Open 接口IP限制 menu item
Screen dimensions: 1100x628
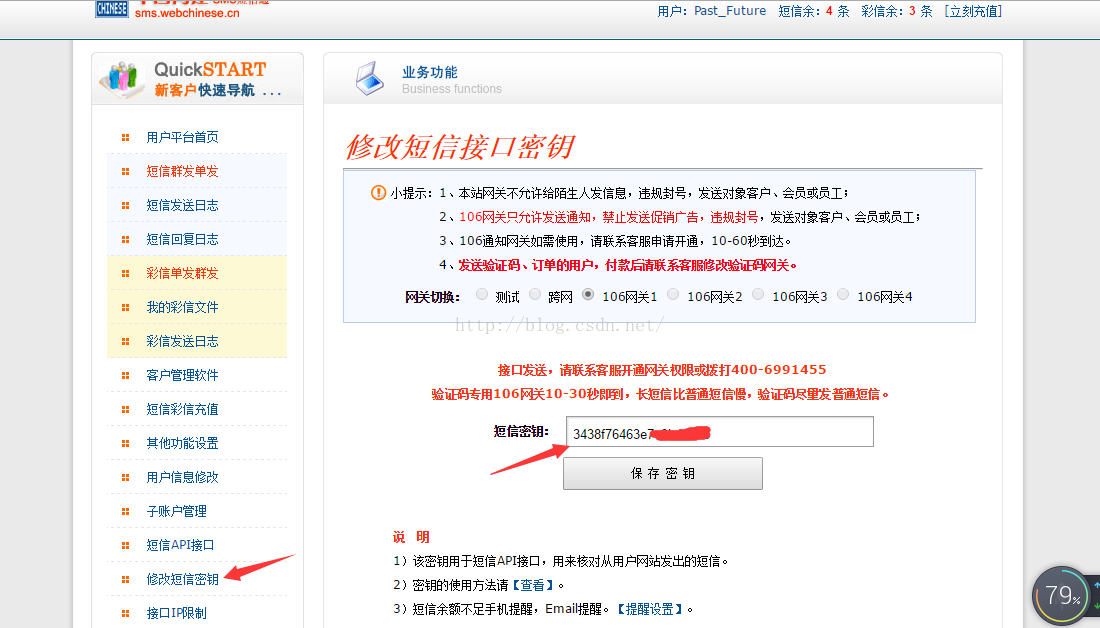[x=177, y=613]
